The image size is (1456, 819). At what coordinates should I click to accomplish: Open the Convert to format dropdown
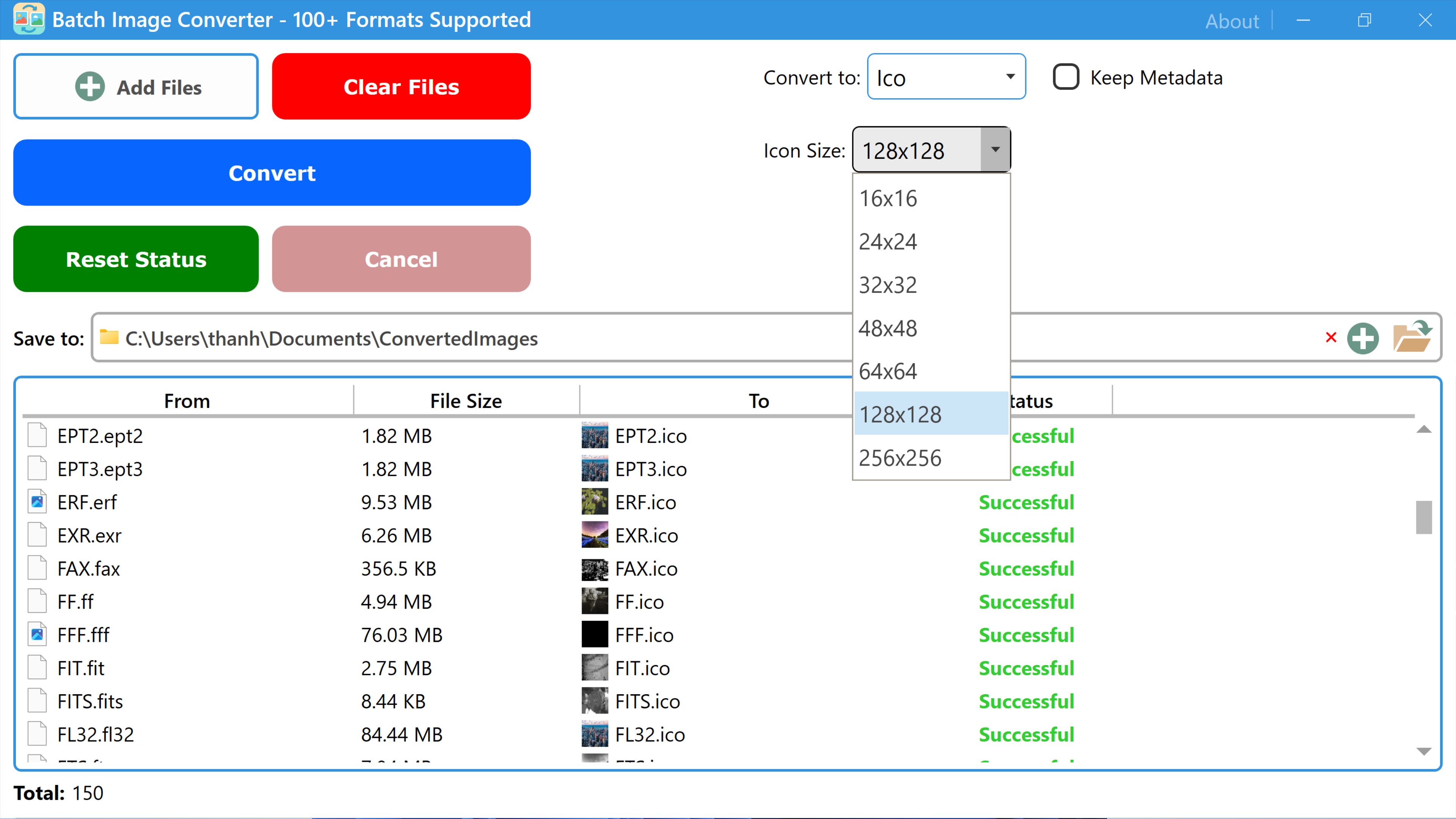946,77
